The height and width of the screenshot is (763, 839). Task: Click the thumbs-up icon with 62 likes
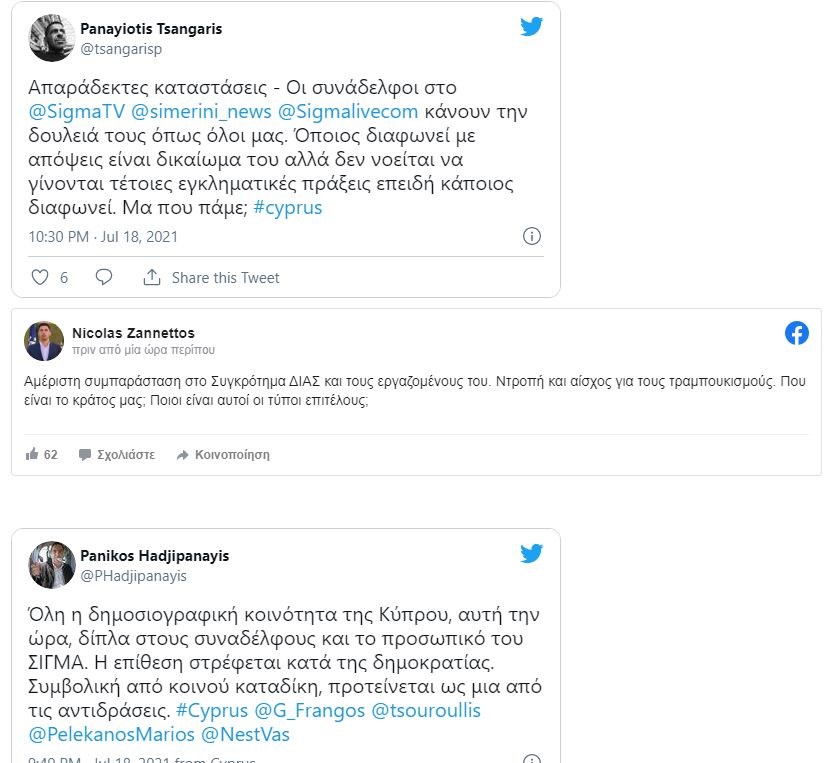[32, 454]
